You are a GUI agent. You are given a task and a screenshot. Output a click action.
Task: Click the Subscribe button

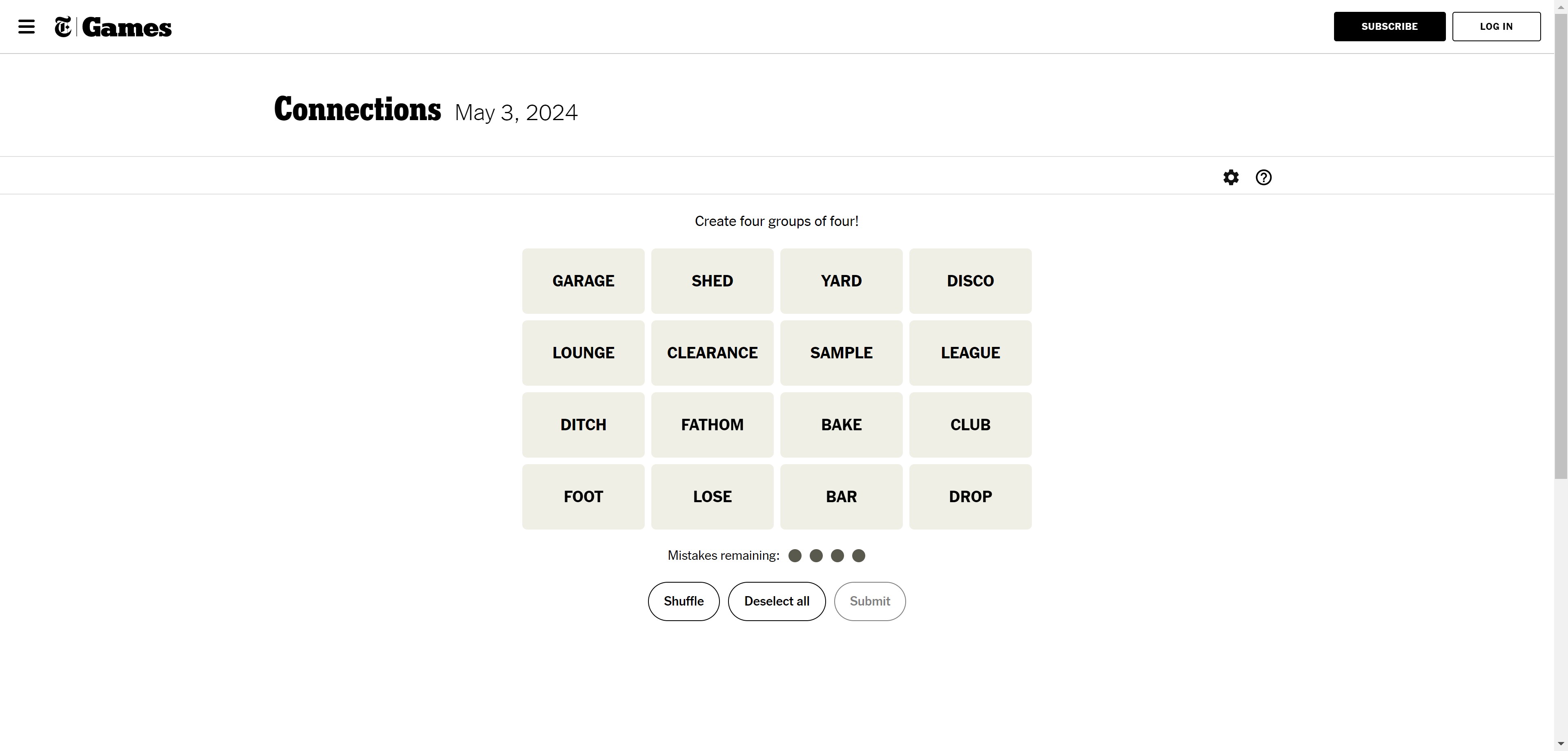1389,26
